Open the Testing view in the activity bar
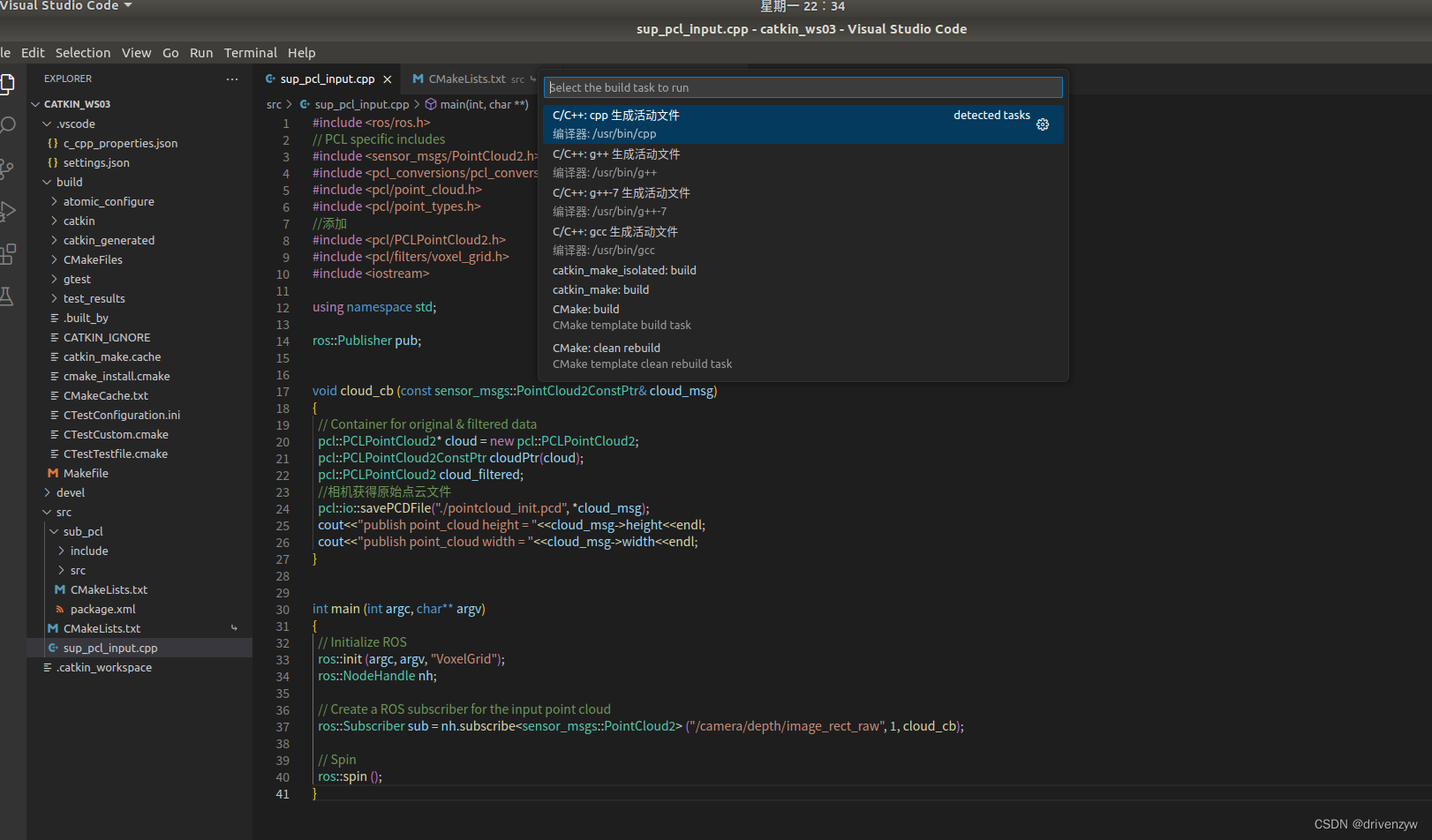This screenshot has width=1432, height=840. pos(9,296)
